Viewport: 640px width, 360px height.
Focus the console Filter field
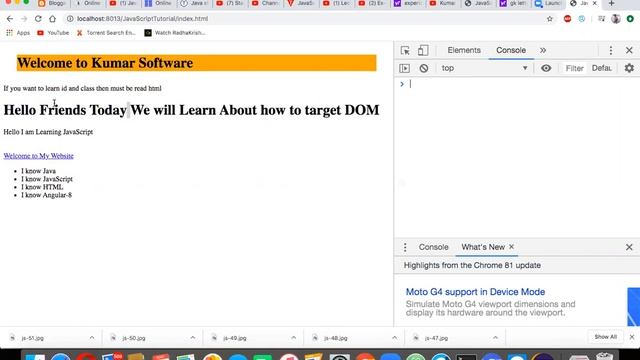(574, 68)
